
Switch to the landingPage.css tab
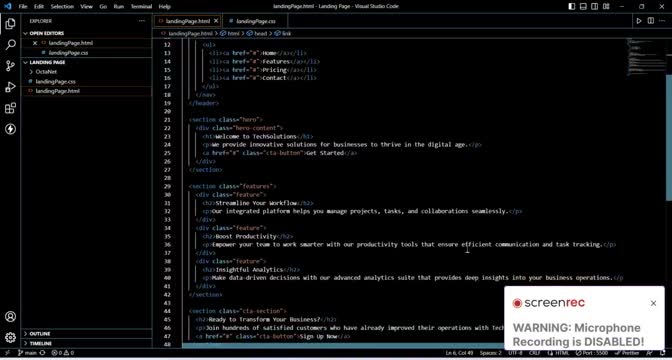pyautogui.click(x=255, y=21)
